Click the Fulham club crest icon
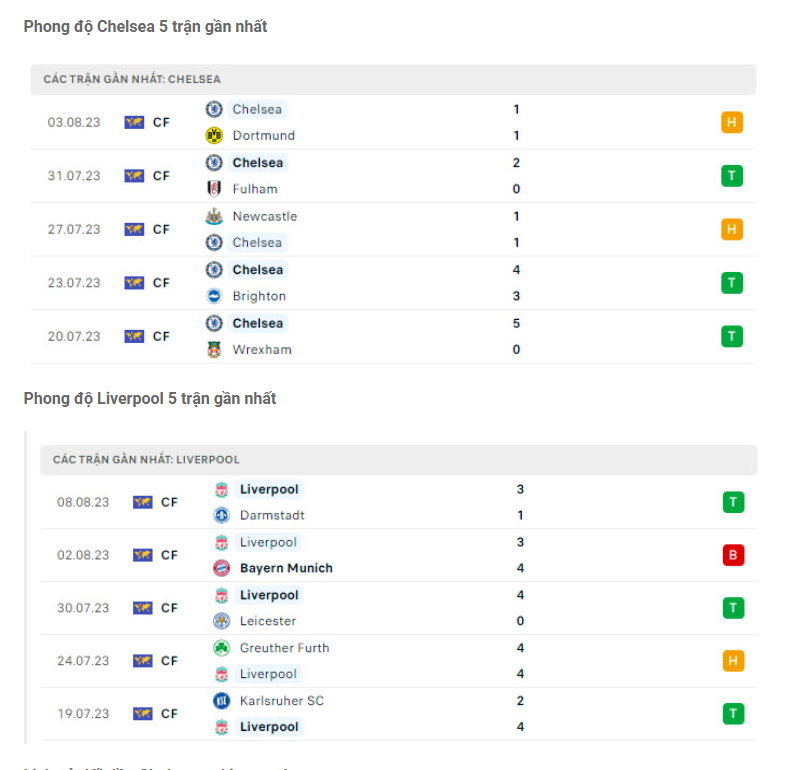Viewport: 786px width, 770px height. 214,189
